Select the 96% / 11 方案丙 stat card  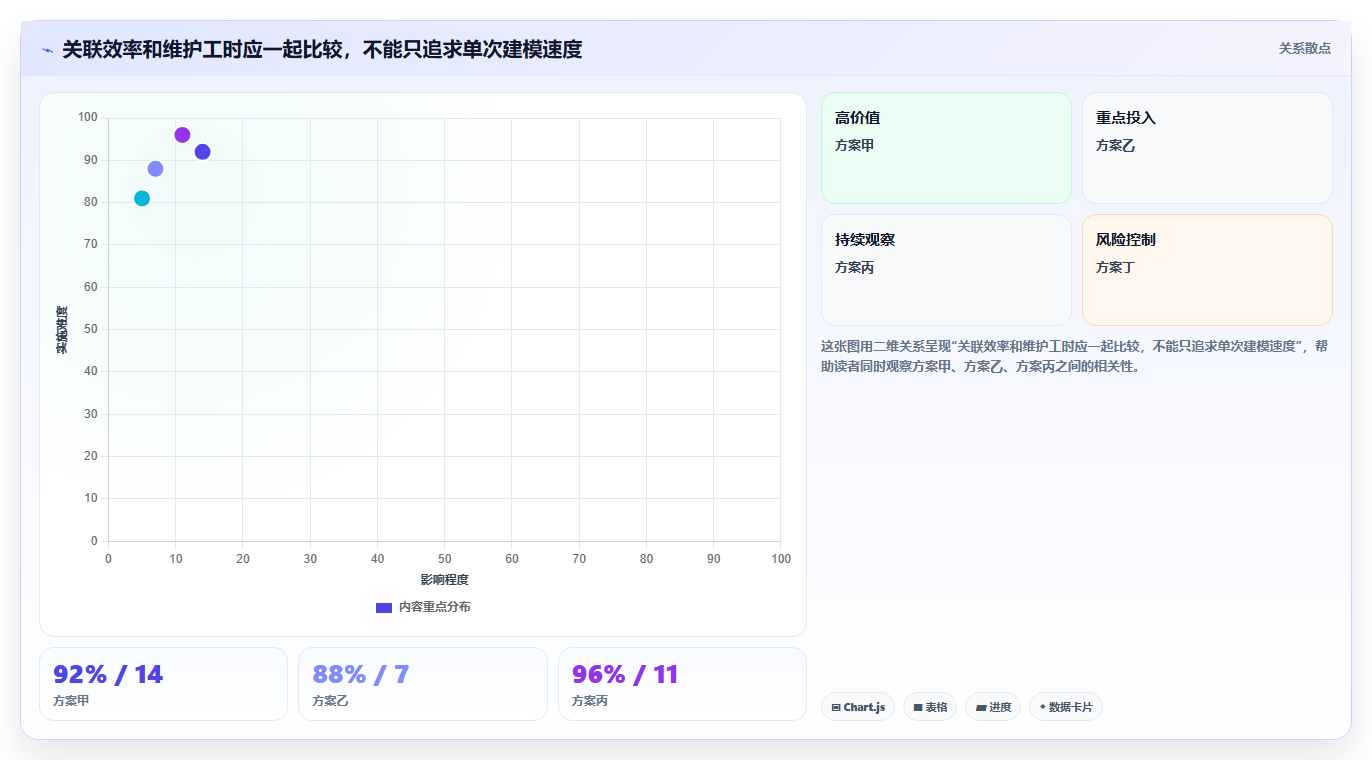point(682,684)
